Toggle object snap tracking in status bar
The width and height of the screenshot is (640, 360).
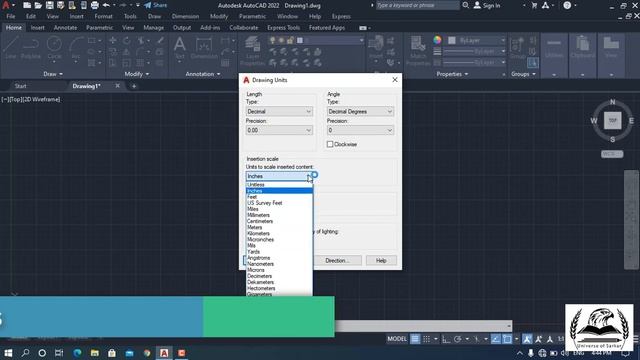click(496, 339)
